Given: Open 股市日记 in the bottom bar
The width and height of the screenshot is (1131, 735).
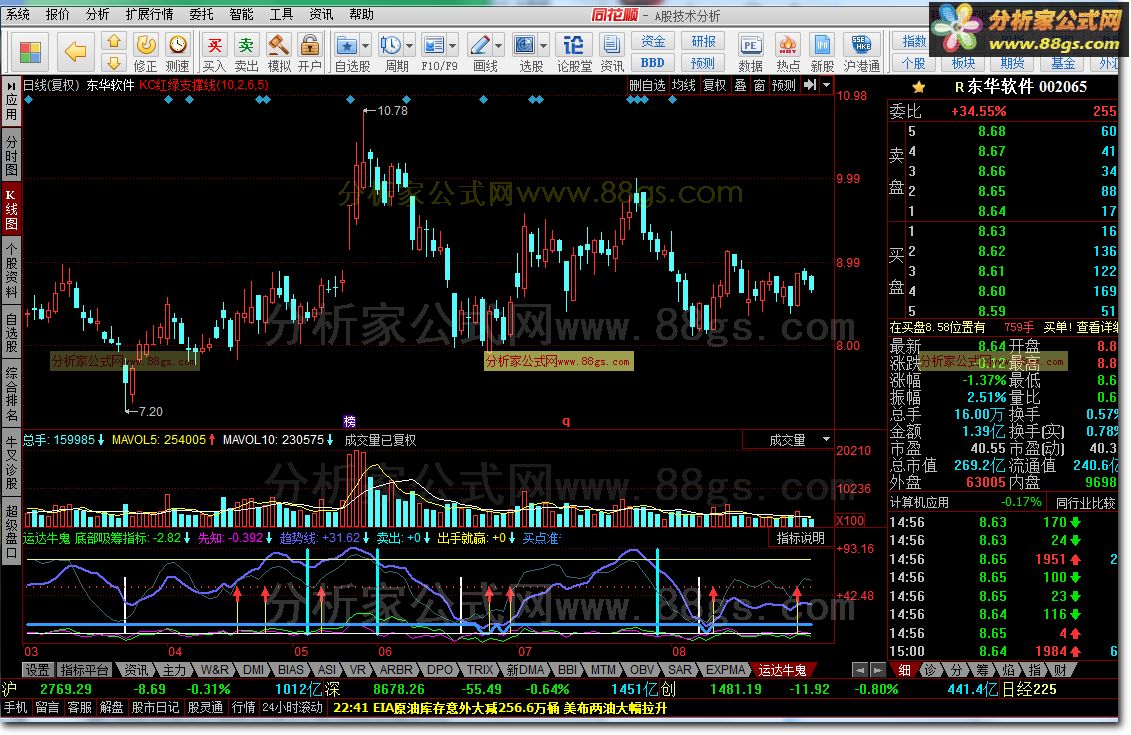Looking at the screenshot, I should click(x=155, y=708).
